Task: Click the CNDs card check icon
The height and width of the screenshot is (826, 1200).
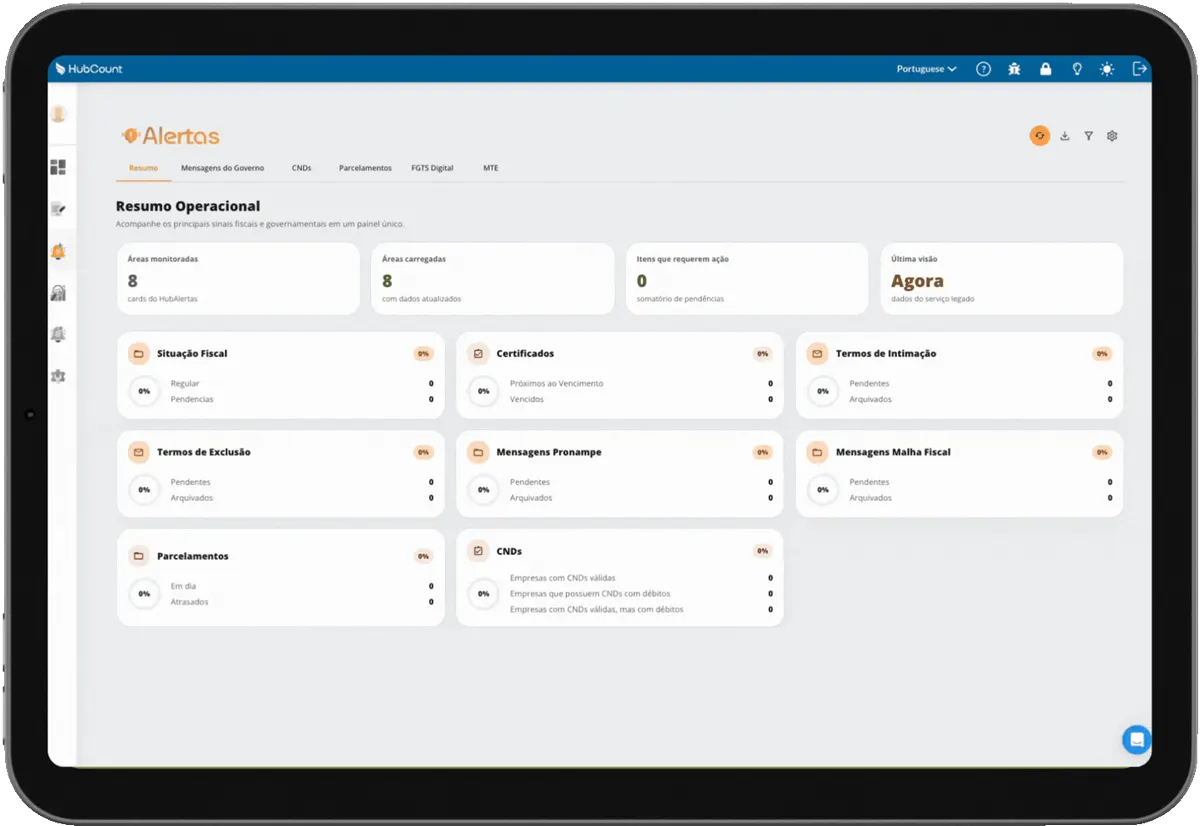Action: 478,551
